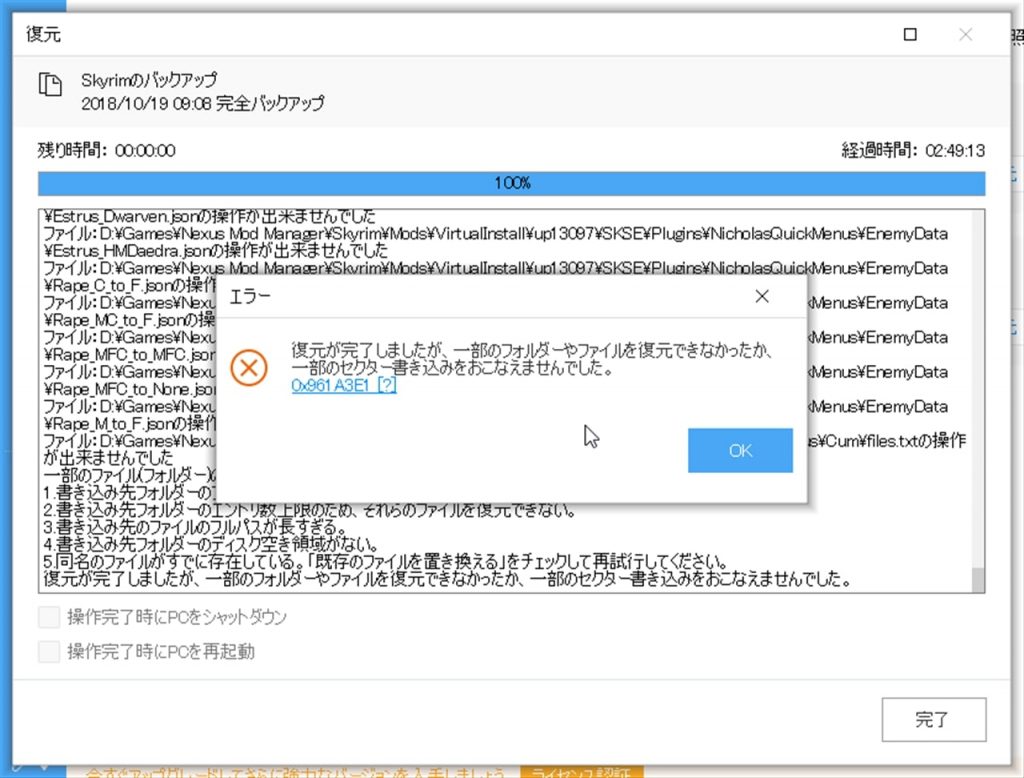
Task: Close the エラー dialog with its X
Action: click(x=762, y=297)
